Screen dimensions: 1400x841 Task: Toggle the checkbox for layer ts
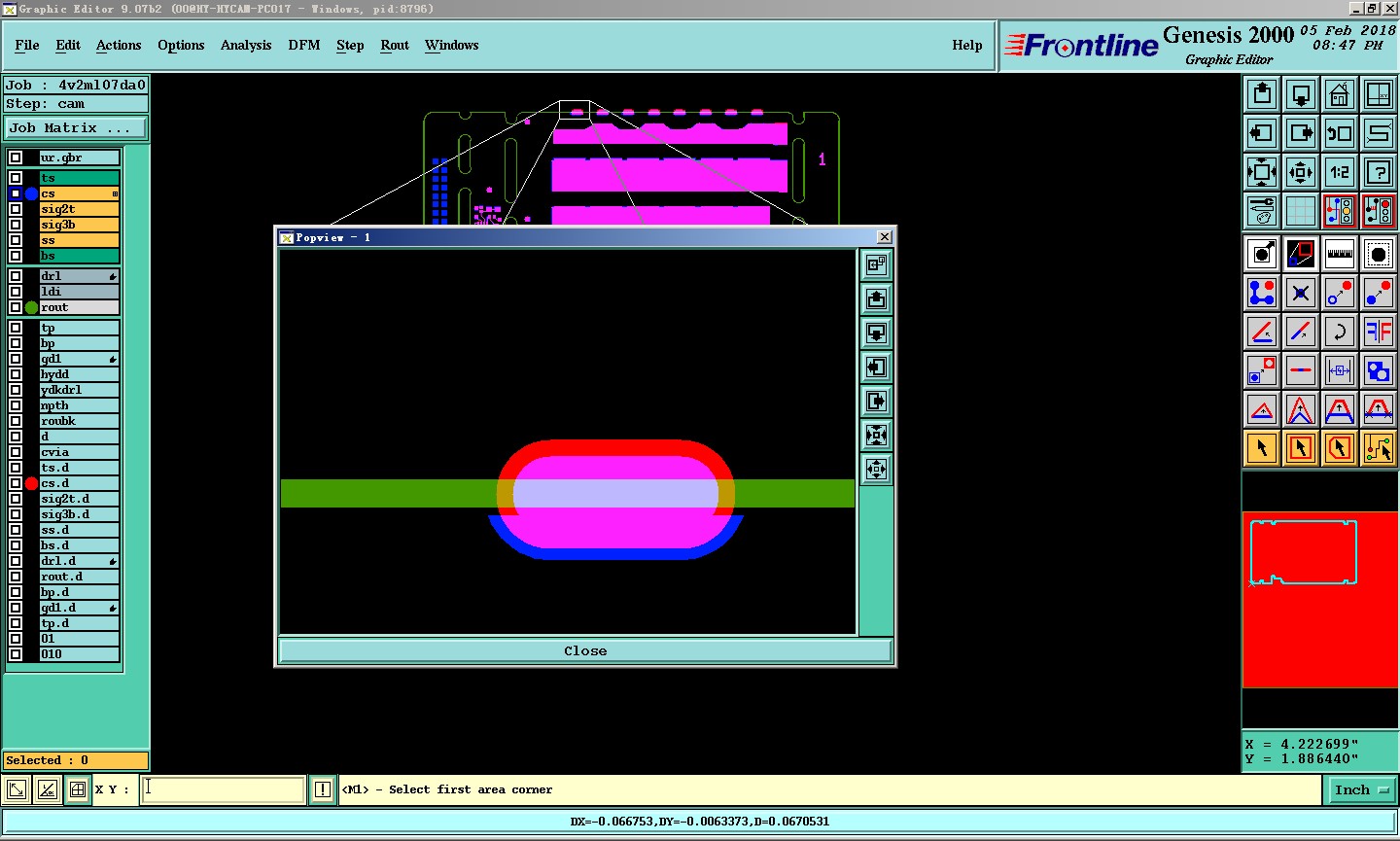(x=16, y=178)
